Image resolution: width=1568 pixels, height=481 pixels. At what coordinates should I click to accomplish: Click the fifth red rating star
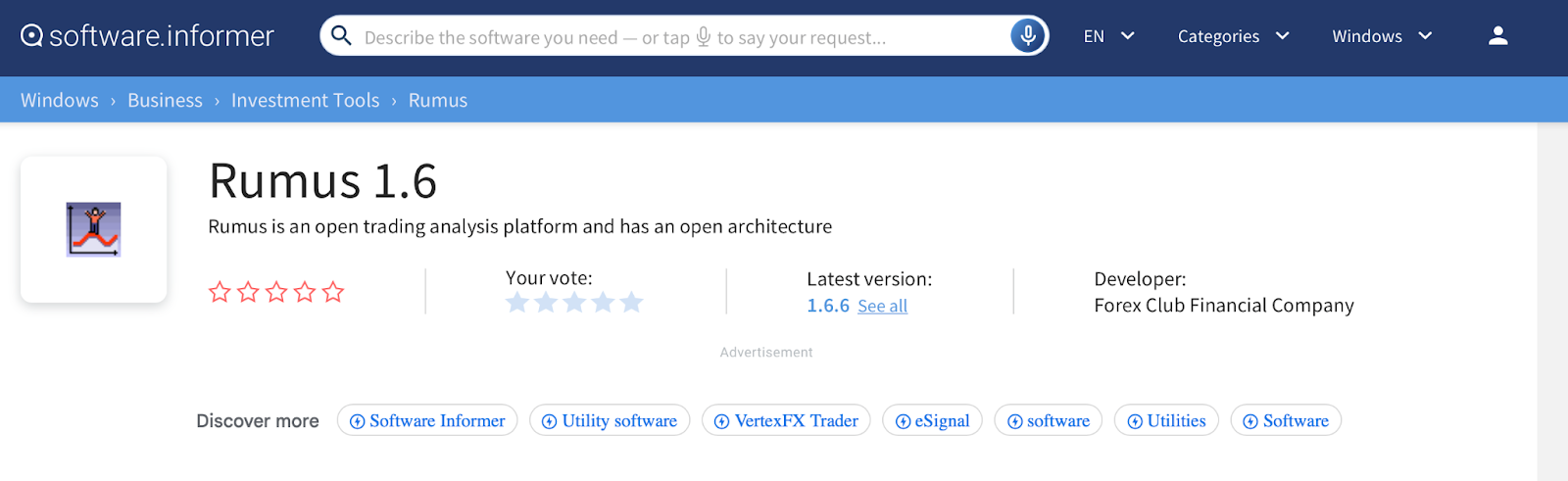[x=333, y=292]
